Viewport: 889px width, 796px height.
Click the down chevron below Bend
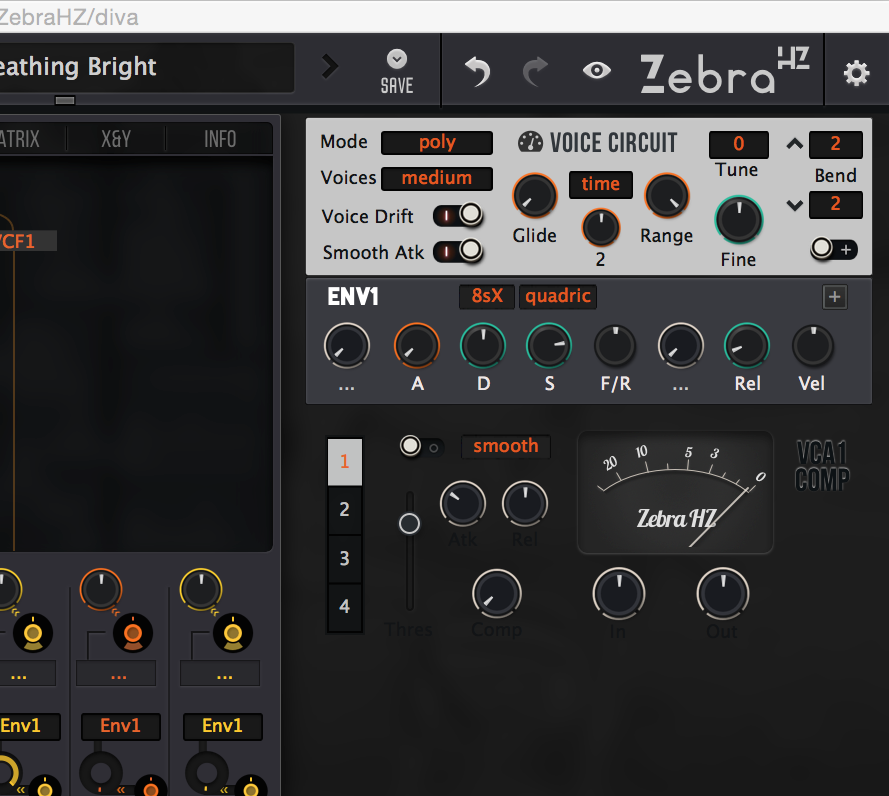click(x=794, y=205)
